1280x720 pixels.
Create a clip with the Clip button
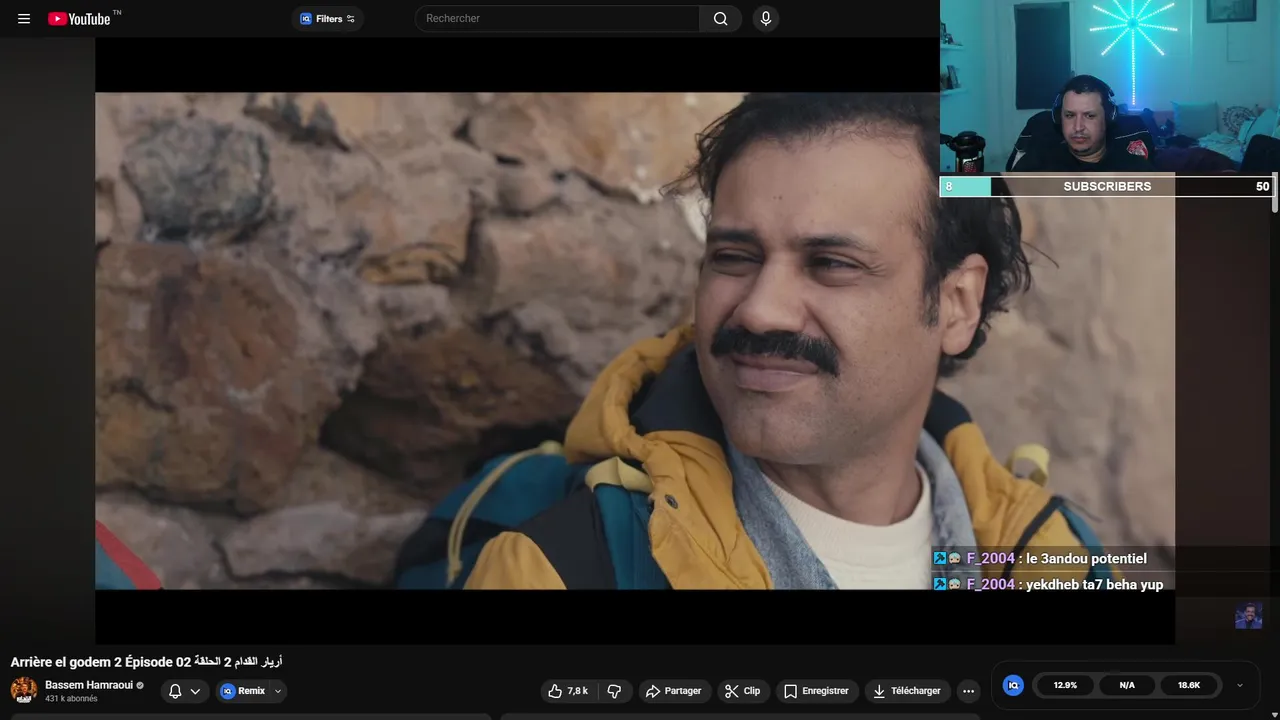coord(743,691)
